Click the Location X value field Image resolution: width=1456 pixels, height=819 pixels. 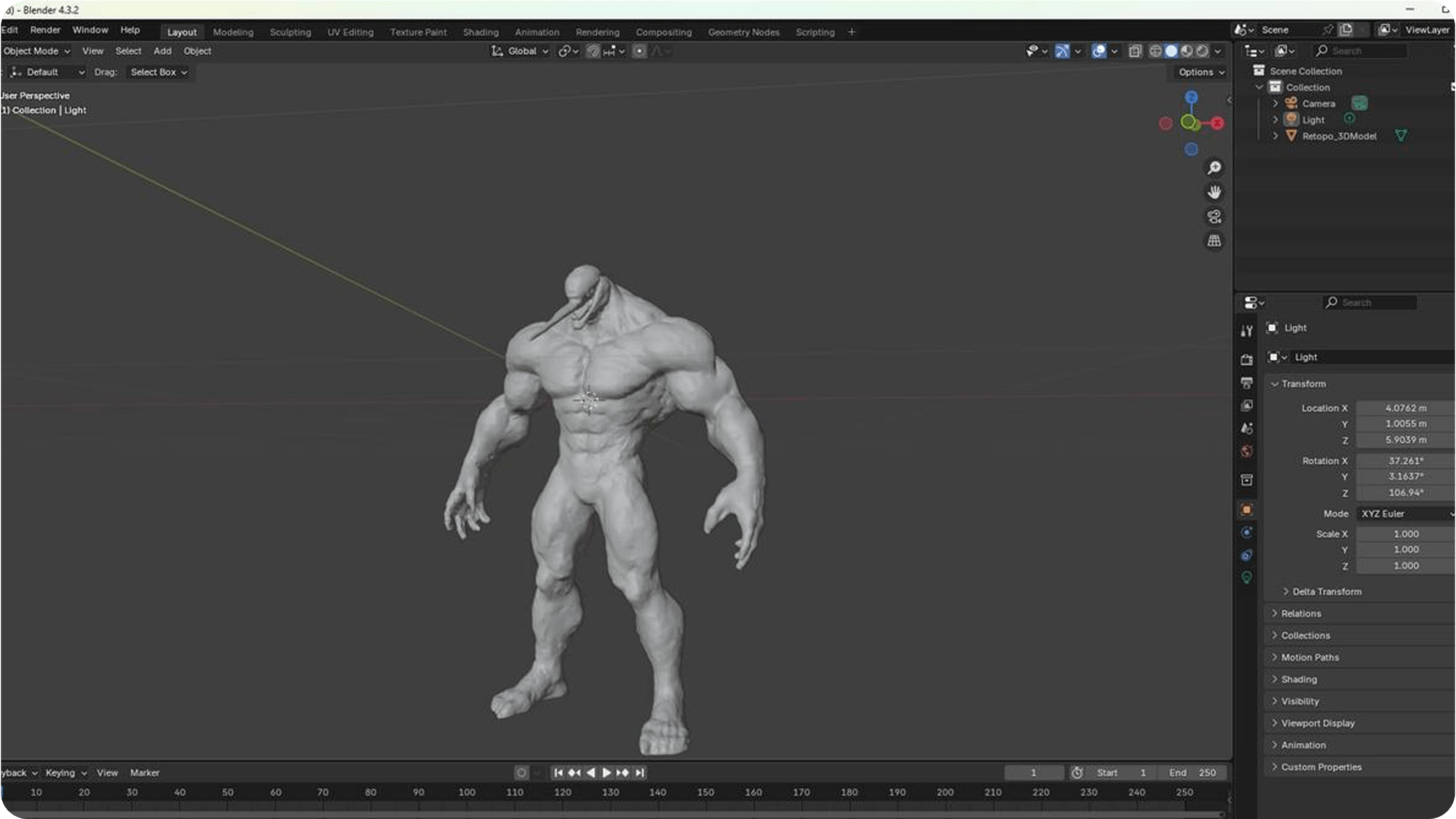click(1405, 408)
